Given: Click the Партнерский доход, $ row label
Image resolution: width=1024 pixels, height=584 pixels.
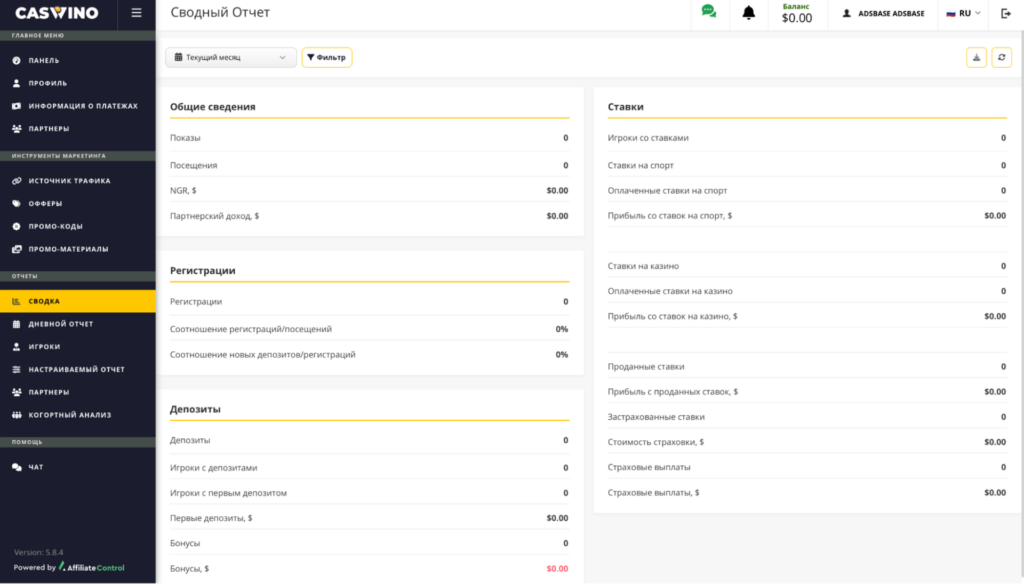Looking at the screenshot, I should tap(215, 216).
